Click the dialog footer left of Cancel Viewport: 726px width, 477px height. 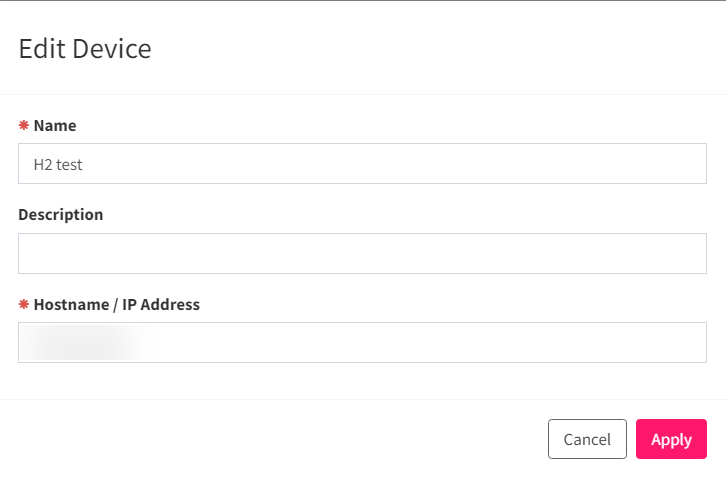coord(270,439)
